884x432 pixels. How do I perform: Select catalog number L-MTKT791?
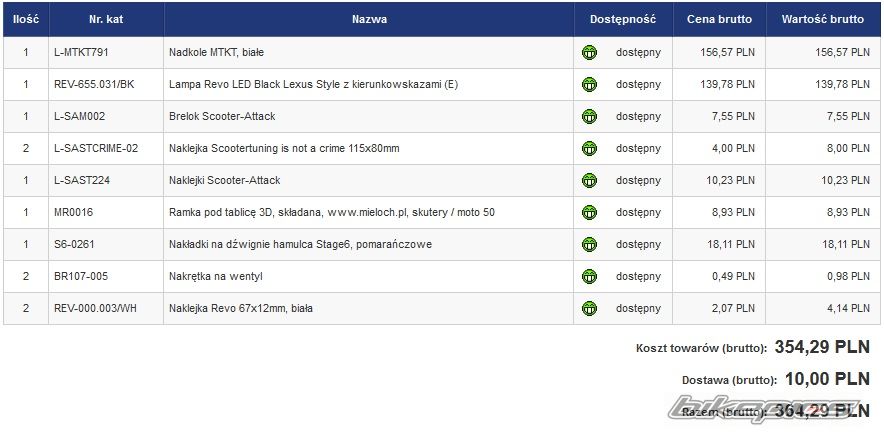click(x=81, y=52)
